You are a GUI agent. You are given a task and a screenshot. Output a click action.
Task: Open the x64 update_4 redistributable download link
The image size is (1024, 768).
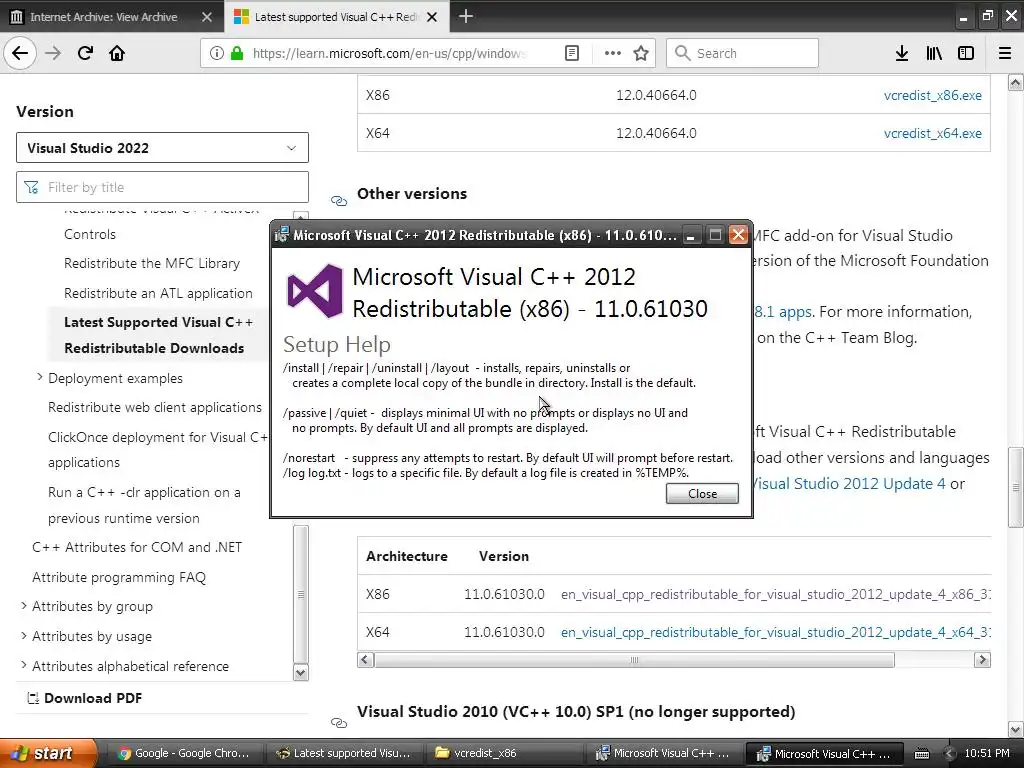point(776,632)
